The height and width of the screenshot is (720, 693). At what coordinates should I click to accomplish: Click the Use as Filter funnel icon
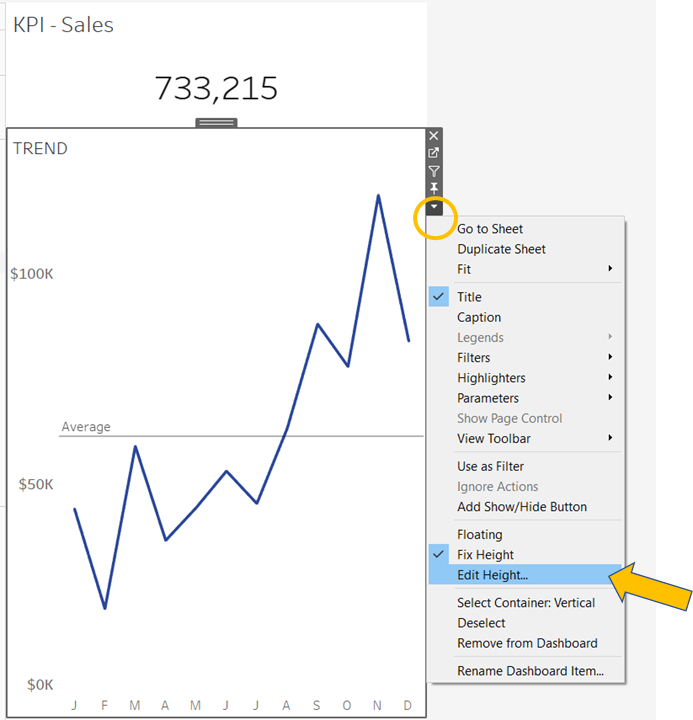pyautogui.click(x=434, y=171)
